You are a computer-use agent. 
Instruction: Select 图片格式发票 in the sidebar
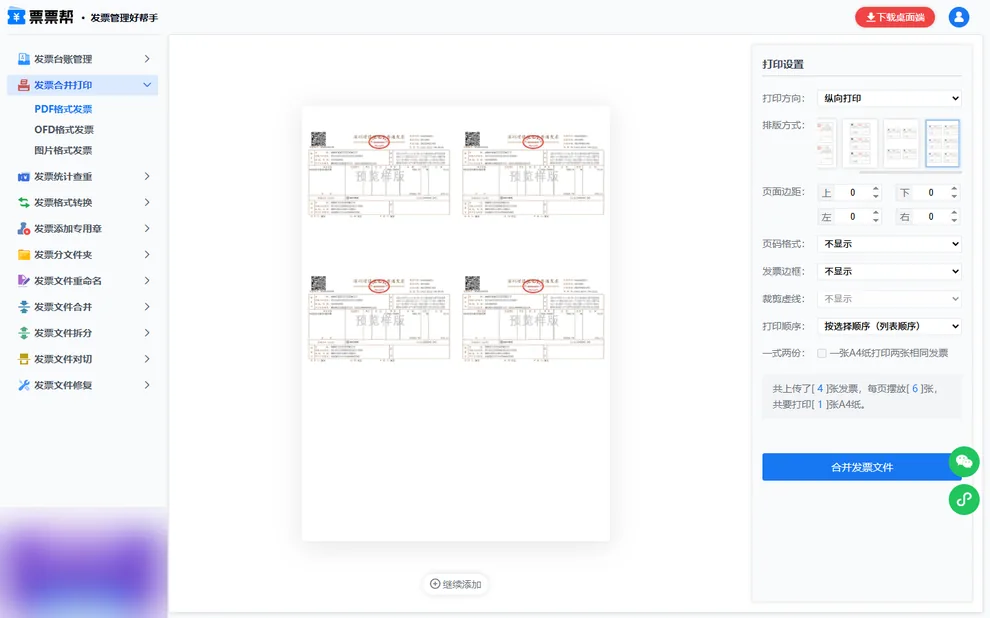[x=63, y=150]
